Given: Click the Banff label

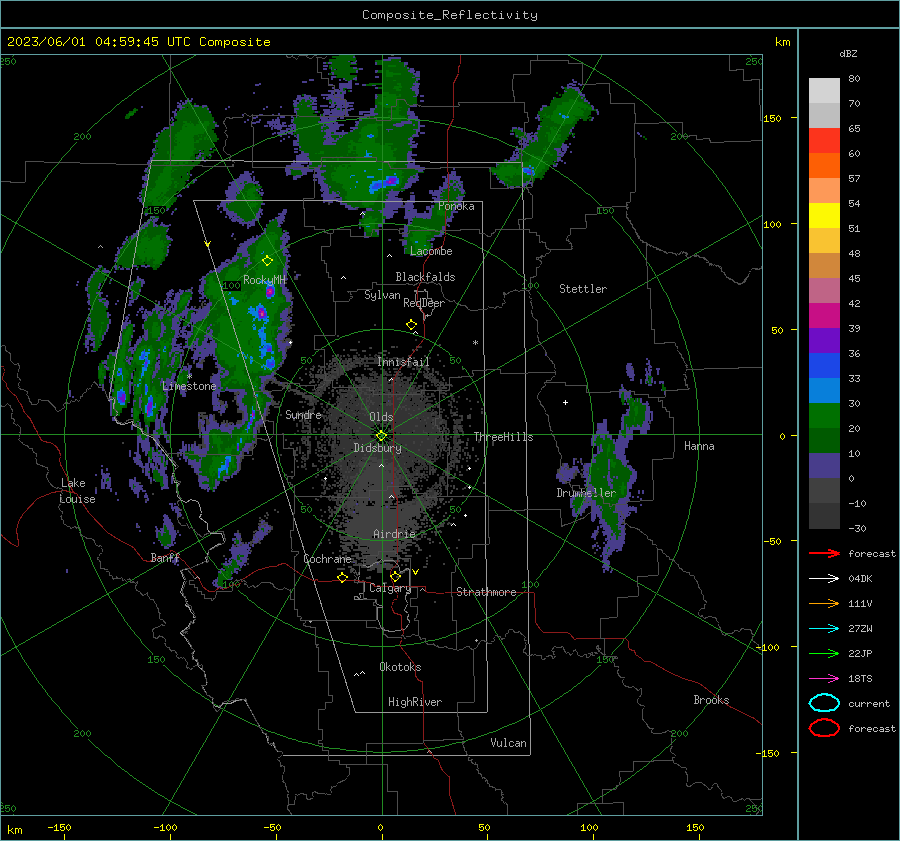Looking at the screenshot, I should 165,557.
